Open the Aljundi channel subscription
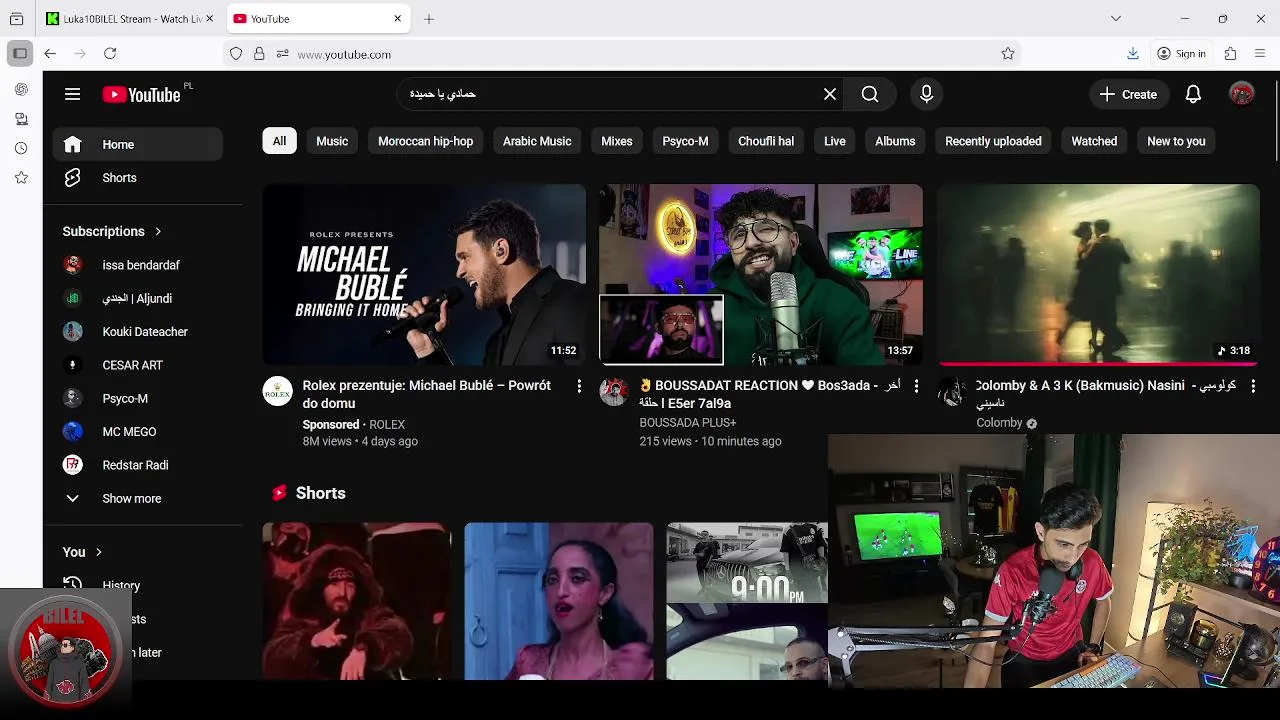Screen dimensions: 1280x720 [x=138, y=298]
